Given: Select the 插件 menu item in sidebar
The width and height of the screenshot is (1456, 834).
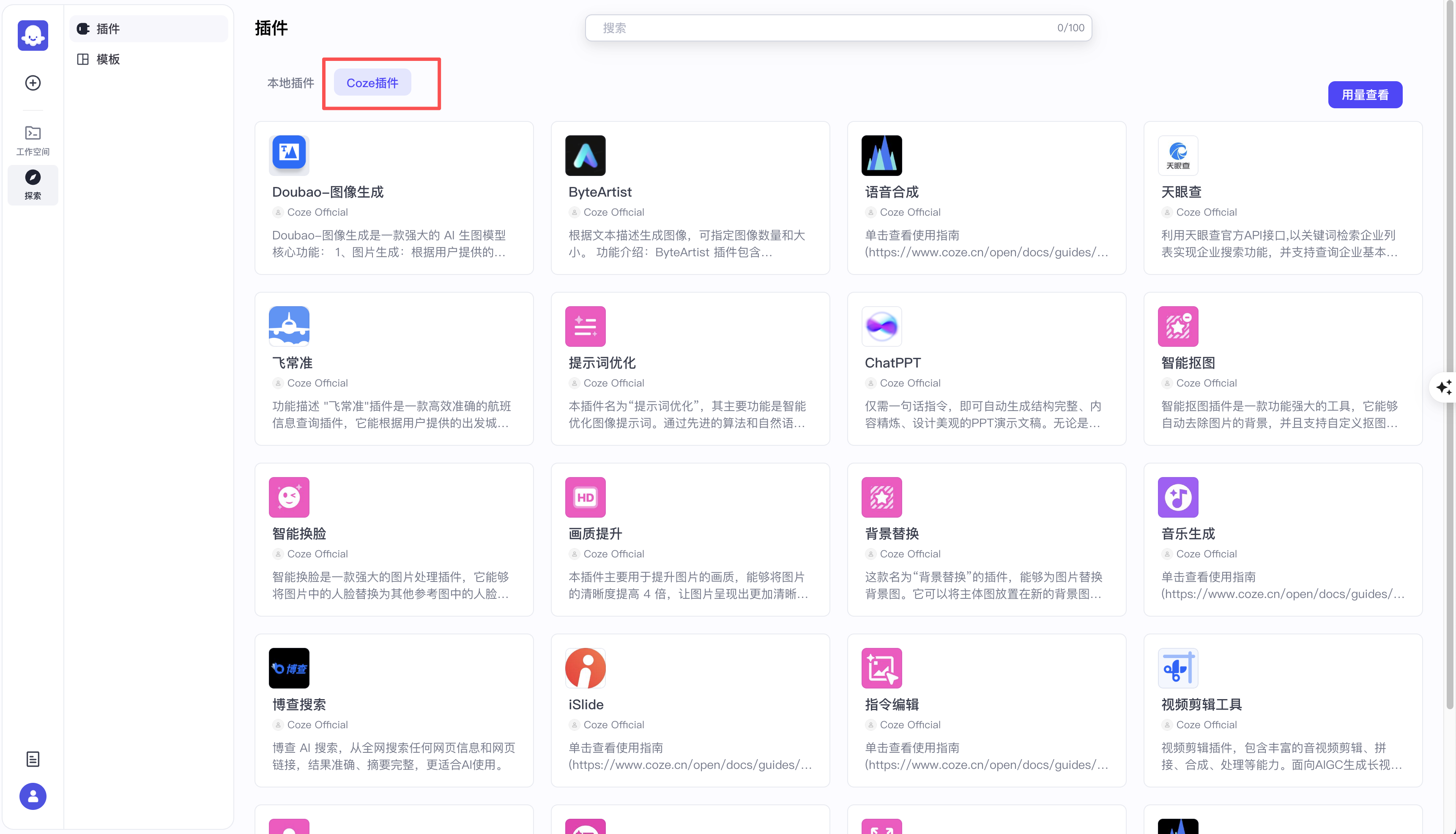Looking at the screenshot, I should (108, 29).
